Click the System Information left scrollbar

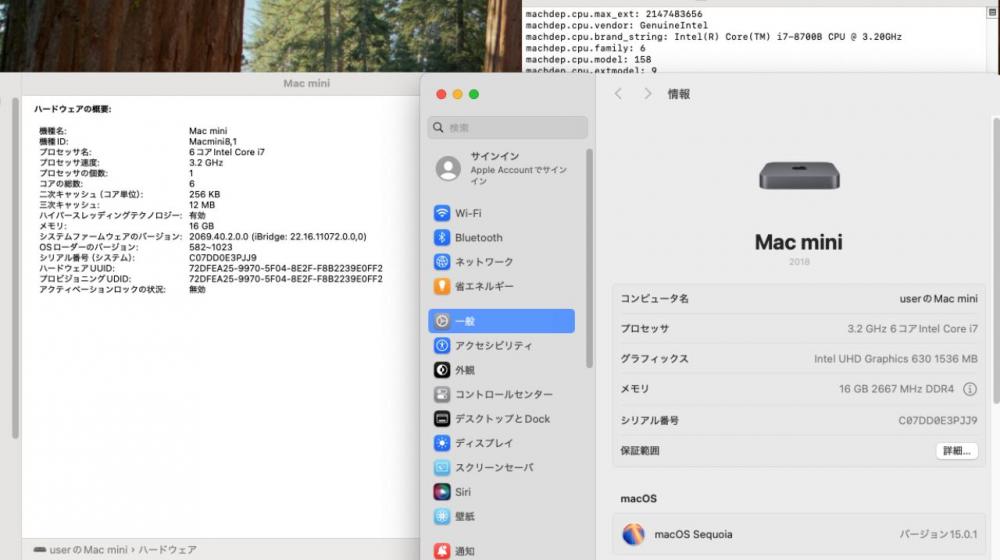[x=15, y=268]
